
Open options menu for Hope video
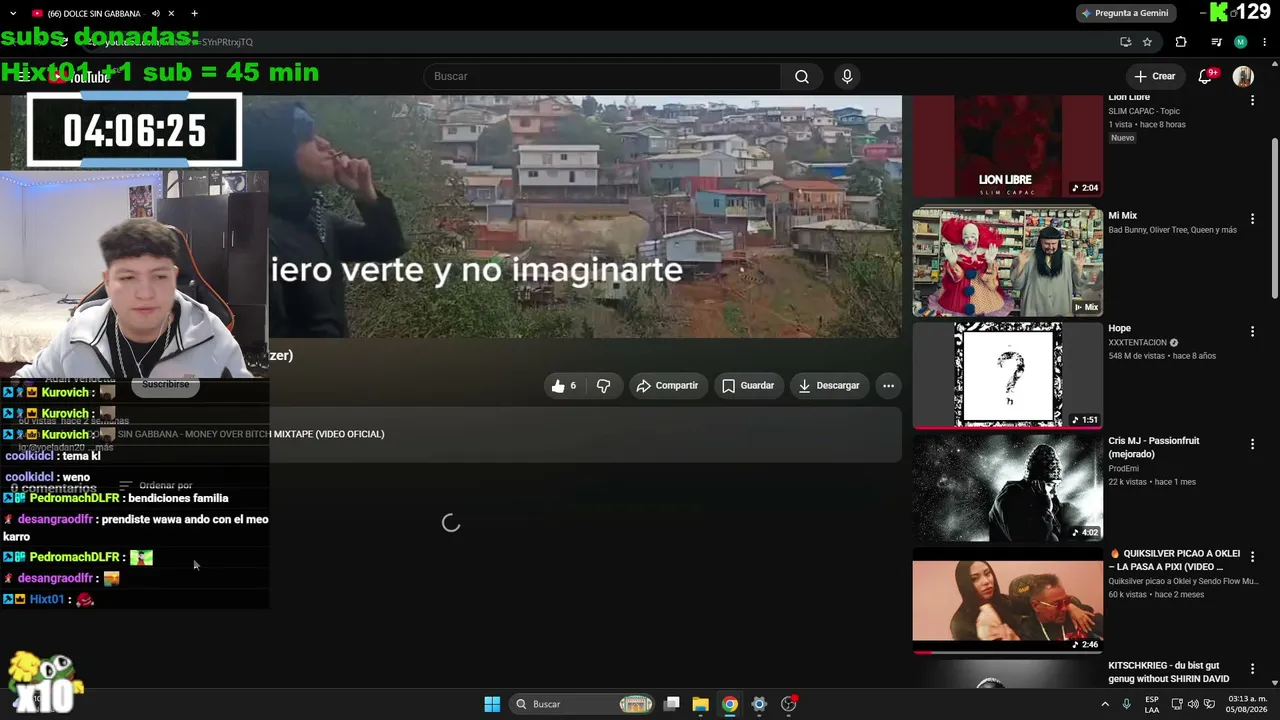[1252, 331]
